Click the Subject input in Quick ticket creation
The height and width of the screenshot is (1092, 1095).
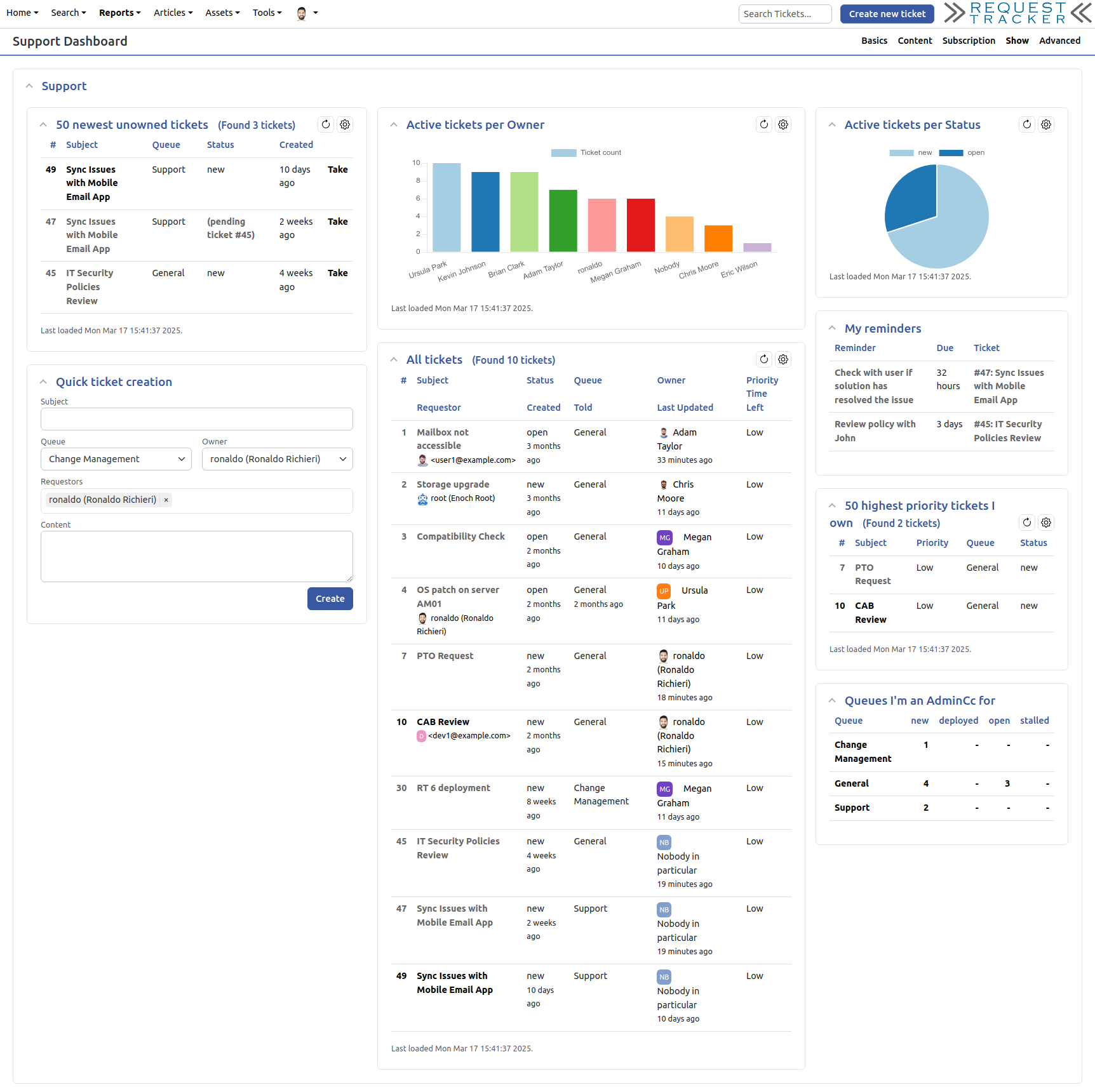click(x=197, y=419)
